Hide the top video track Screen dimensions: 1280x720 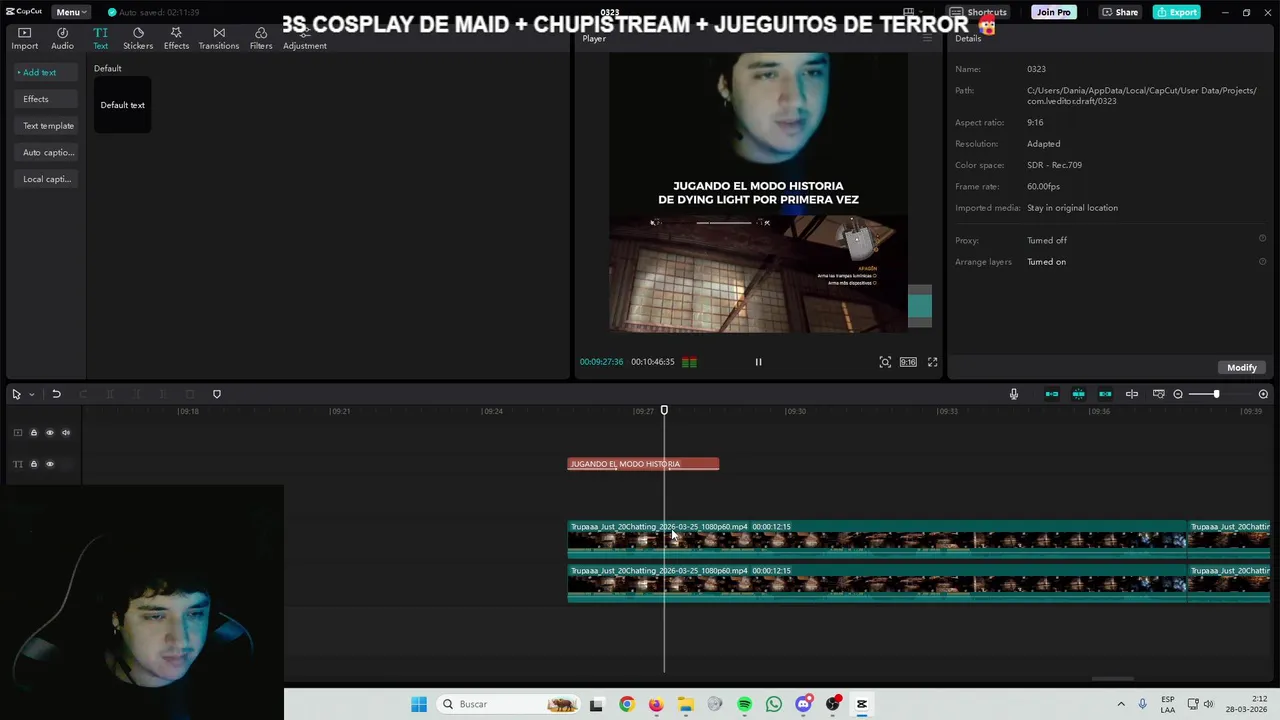point(49,433)
